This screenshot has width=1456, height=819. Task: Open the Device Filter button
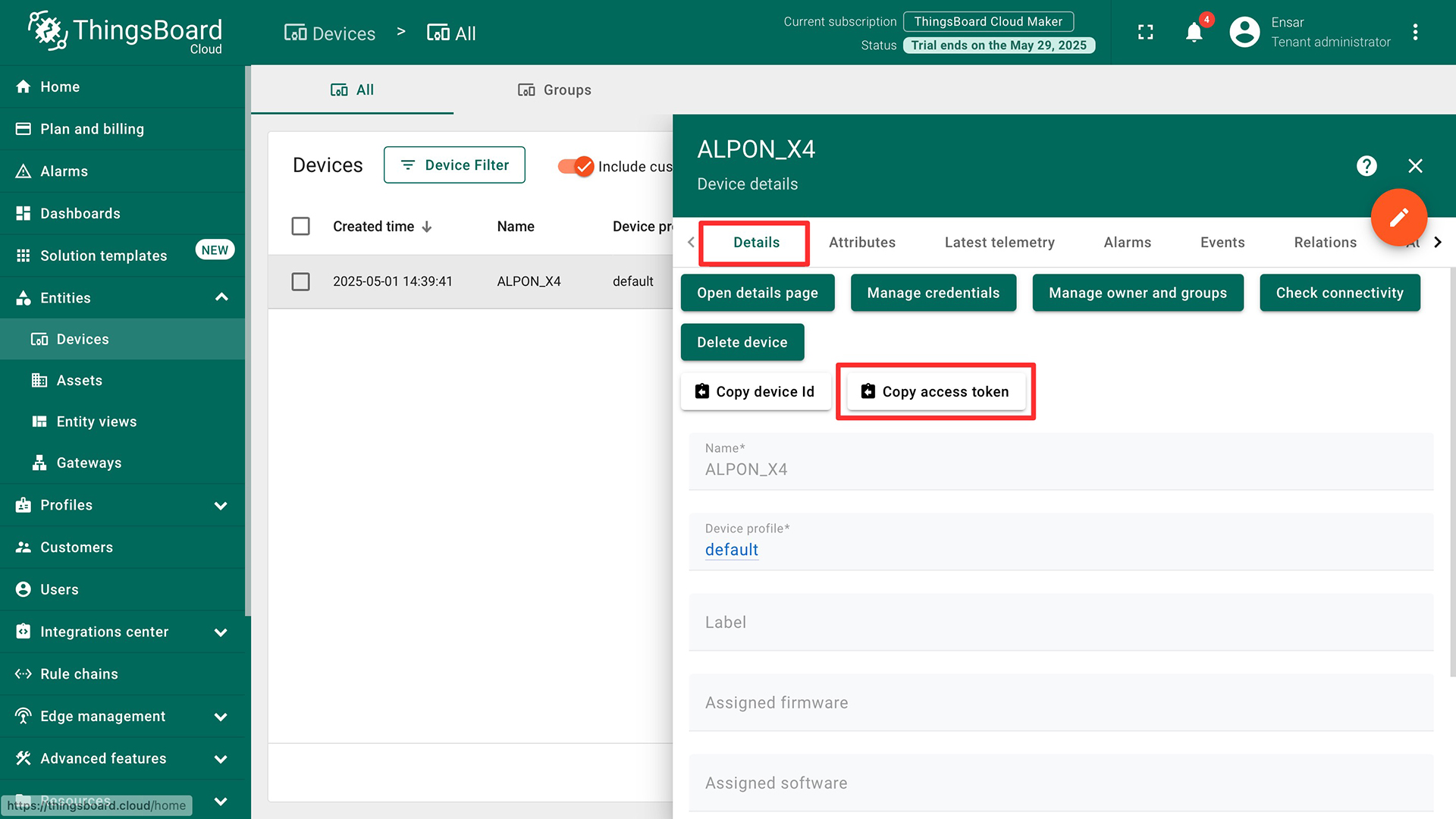click(x=454, y=165)
